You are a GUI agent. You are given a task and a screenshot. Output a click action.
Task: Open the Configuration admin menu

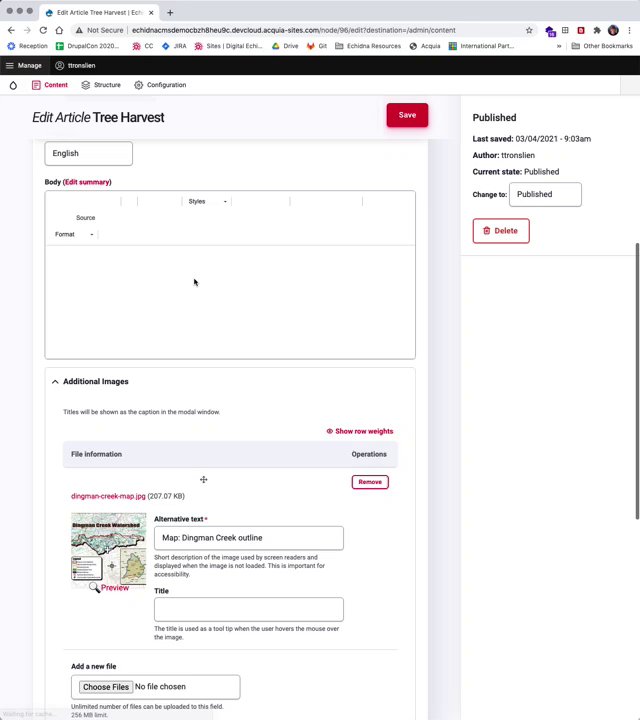click(160, 85)
